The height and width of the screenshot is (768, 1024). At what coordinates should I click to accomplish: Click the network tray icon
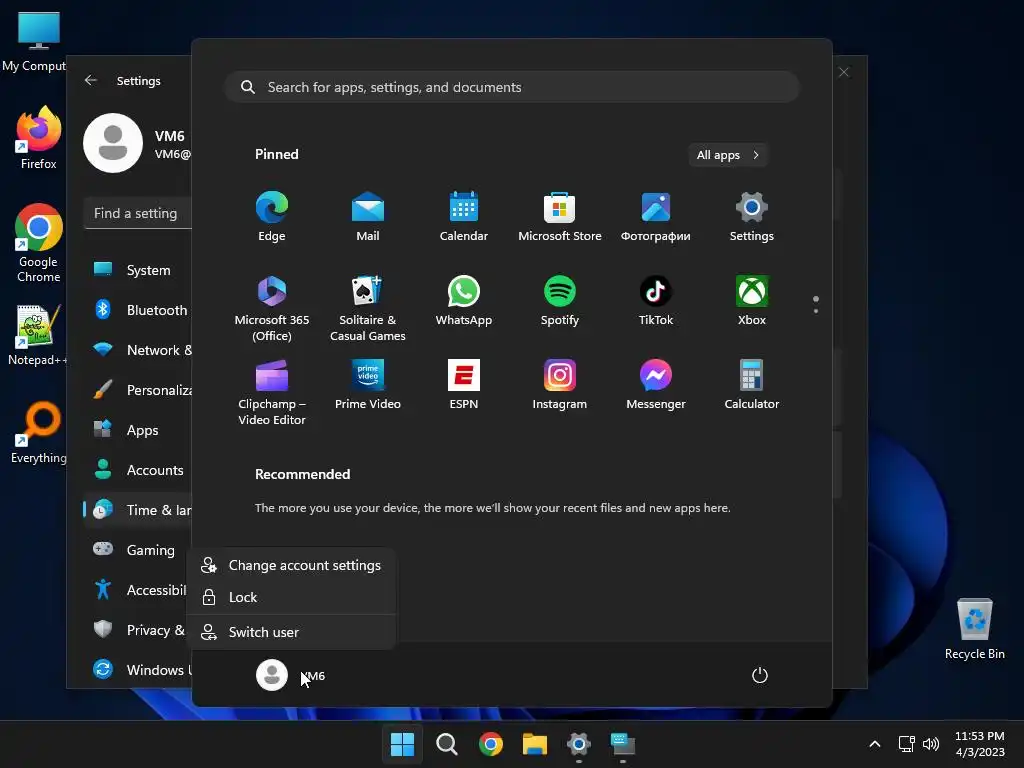(x=906, y=744)
